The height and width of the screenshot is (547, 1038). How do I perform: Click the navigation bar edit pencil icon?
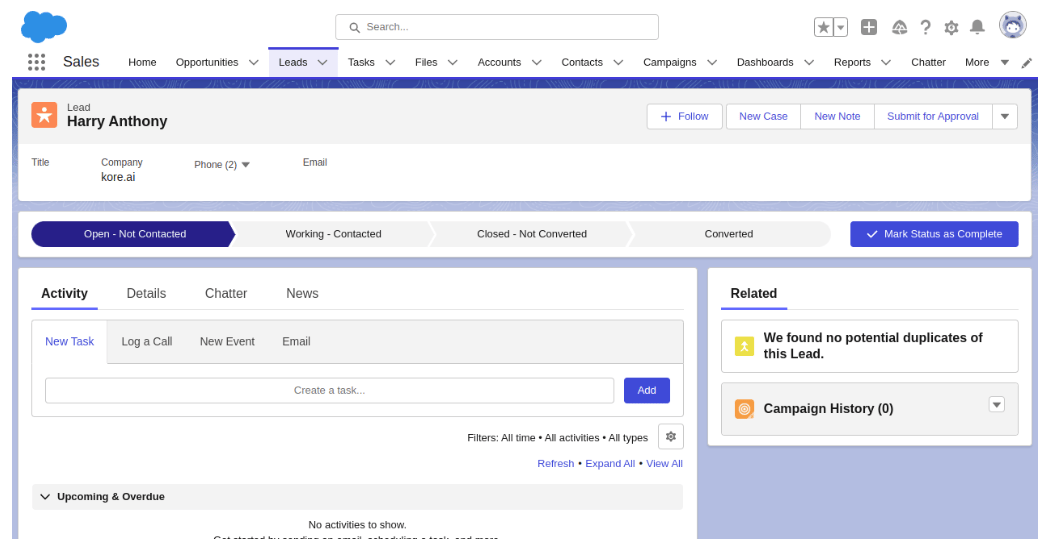tap(1027, 63)
